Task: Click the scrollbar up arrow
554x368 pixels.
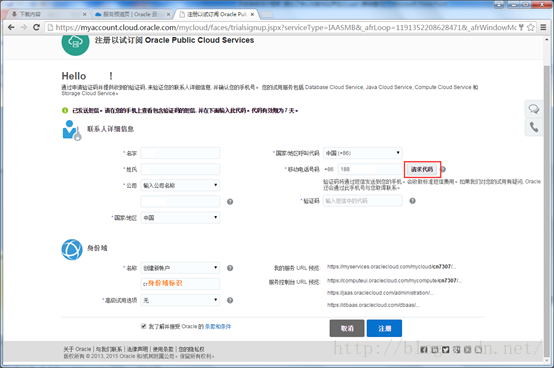Action: click(x=547, y=40)
